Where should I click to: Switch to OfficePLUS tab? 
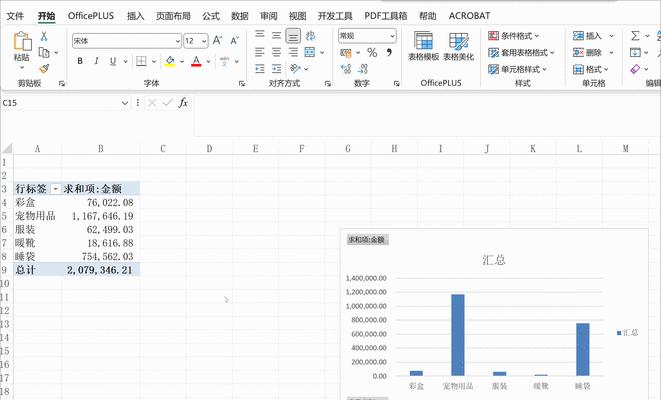point(91,16)
